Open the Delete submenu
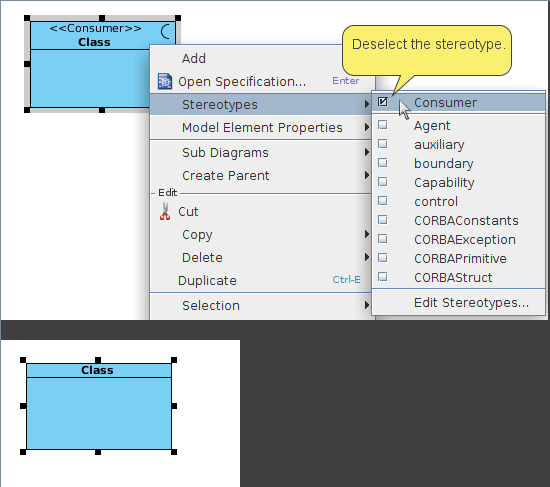This screenshot has height=487, width=550. pyautogui.click(x=262, y=257)
